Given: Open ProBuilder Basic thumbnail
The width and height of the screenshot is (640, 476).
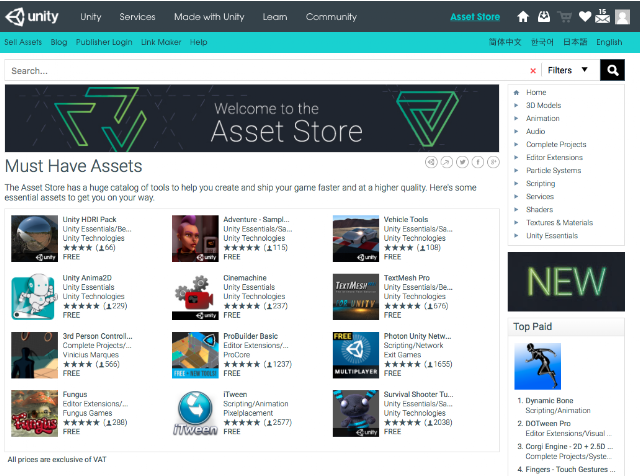Looking at the screenshot, I should pos(195,355).
